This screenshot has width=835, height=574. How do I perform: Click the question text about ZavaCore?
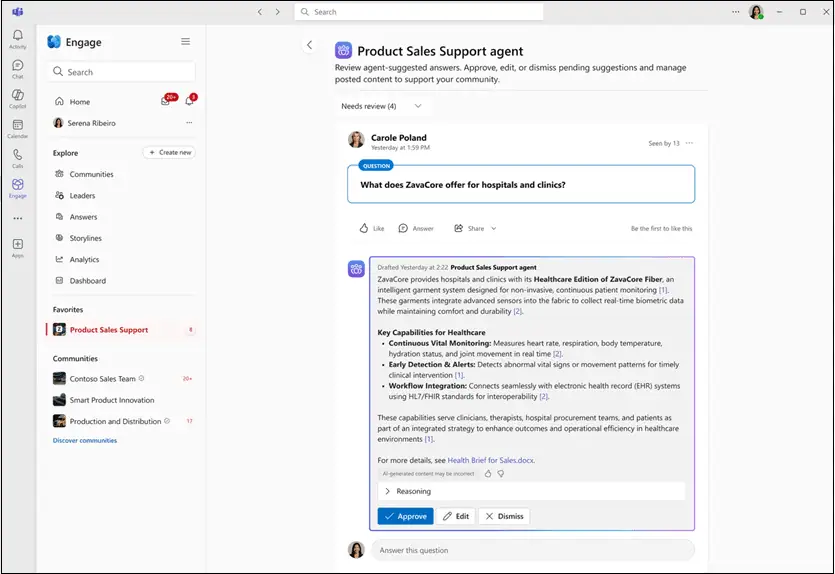(x=463, y=185)
